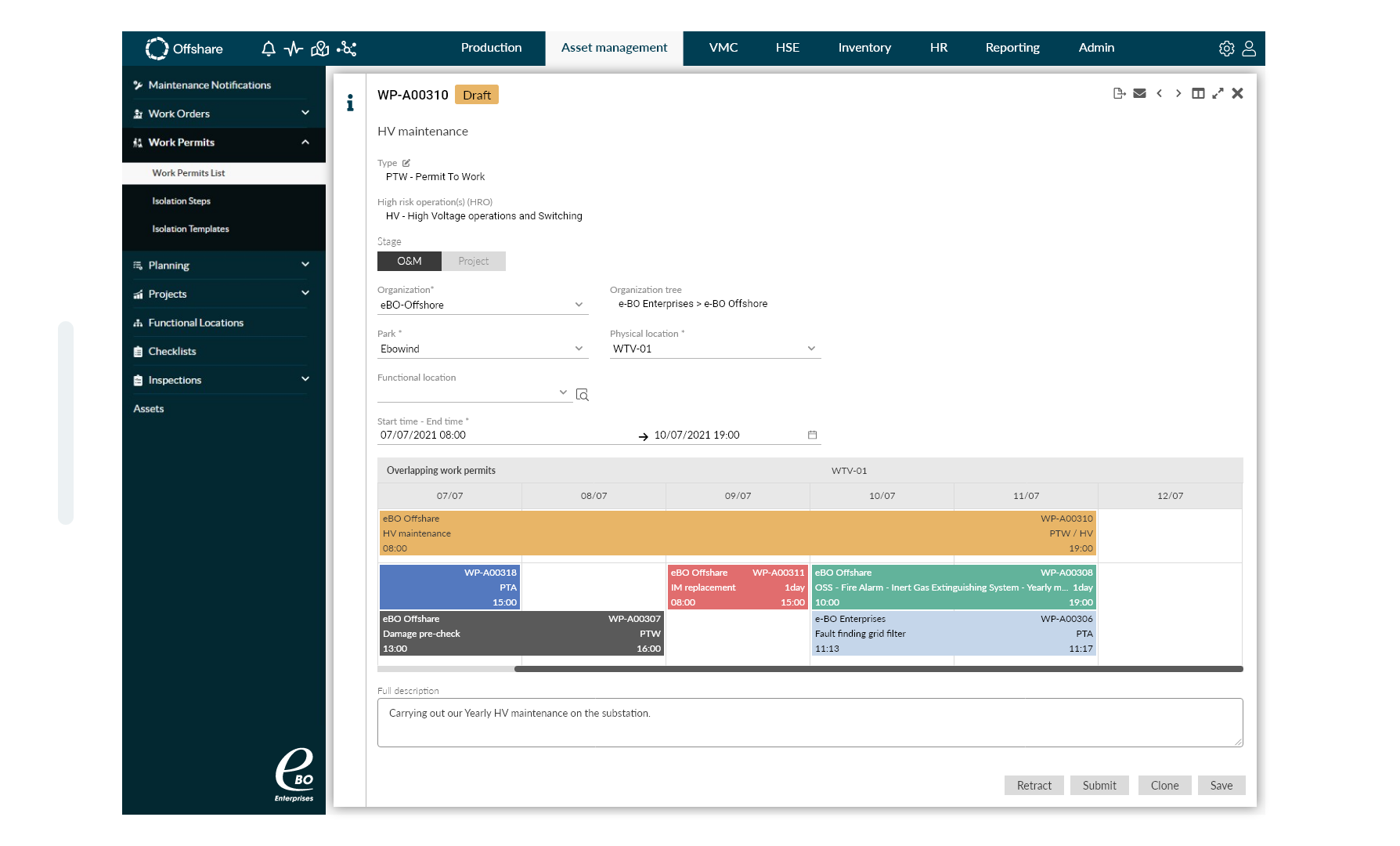
Task: Click the Save button
Action: [1221, 785]
